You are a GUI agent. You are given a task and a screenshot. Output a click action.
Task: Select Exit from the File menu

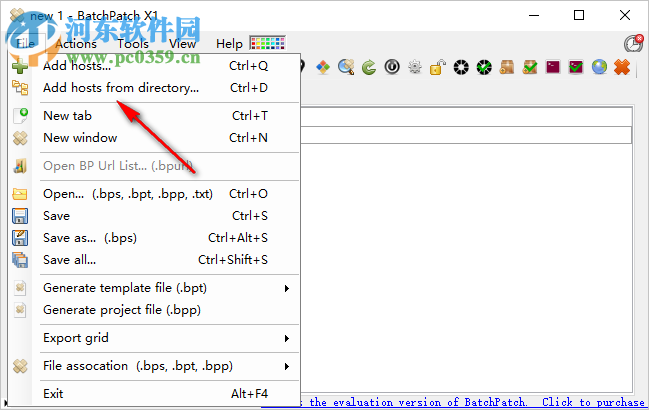[x=154, y=393]
